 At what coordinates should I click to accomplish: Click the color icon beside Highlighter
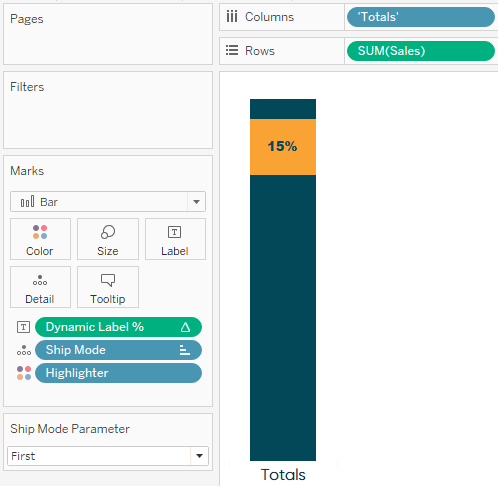[x=24, y=373]
